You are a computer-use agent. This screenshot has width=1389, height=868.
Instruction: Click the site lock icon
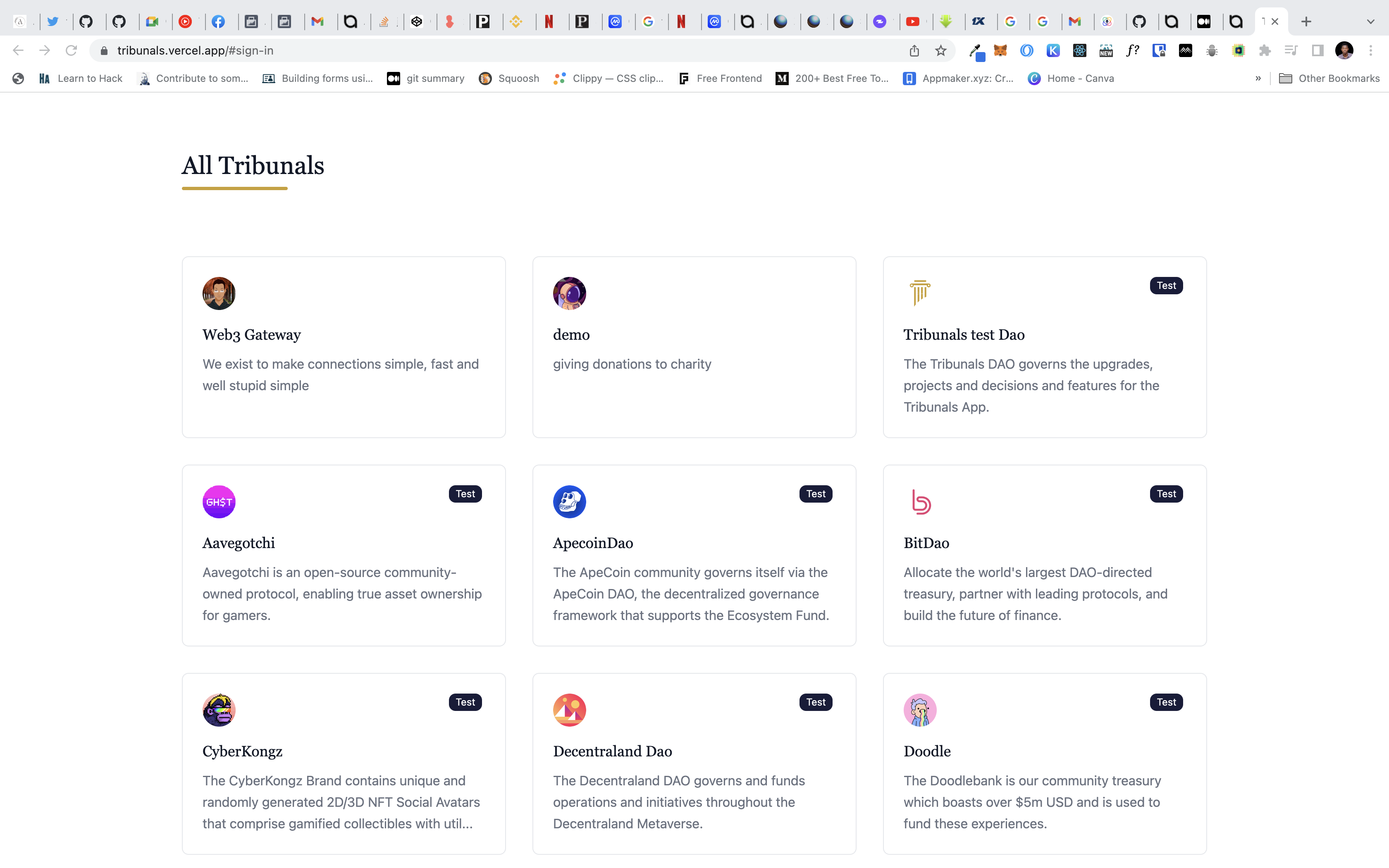click(x=104, y=50)
